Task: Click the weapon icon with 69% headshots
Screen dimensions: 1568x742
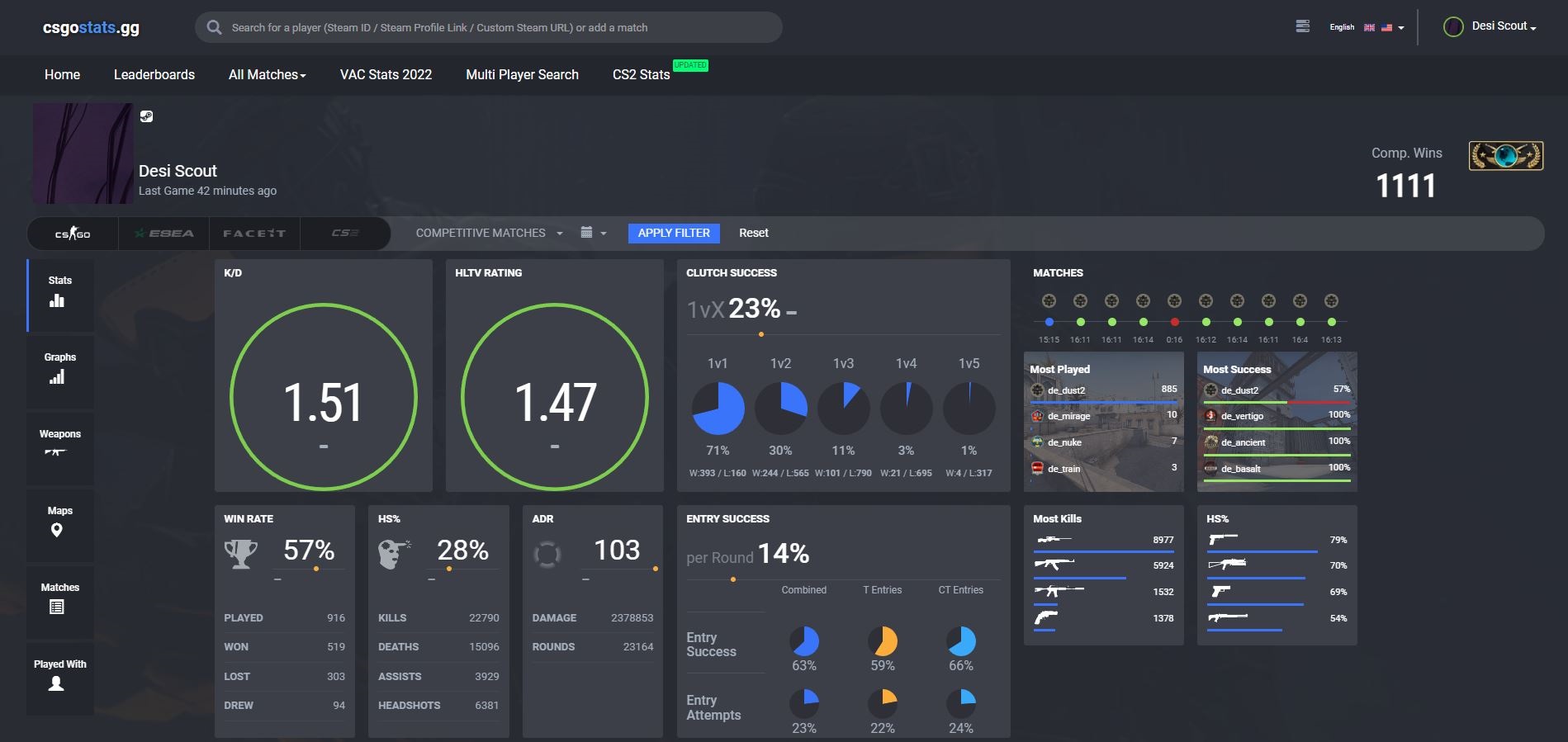Action: coord(1220,591)
